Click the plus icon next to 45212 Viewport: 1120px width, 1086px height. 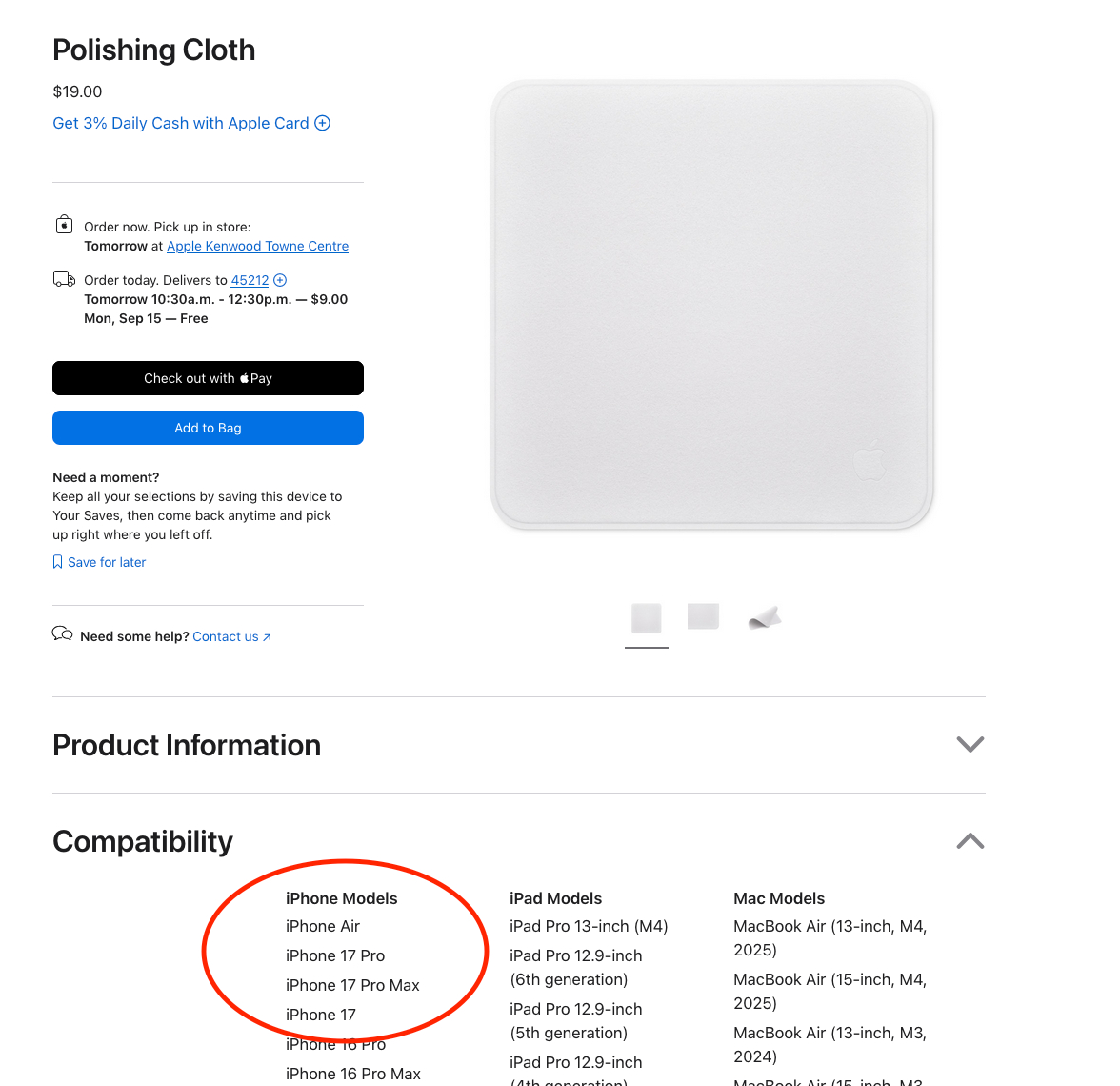280,280
